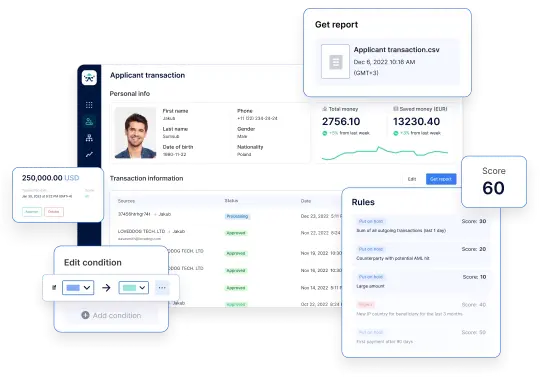Click green Approve button on 250,000.00 card
Viewport: 540px width, 379px height.
(x=32, y=212)
